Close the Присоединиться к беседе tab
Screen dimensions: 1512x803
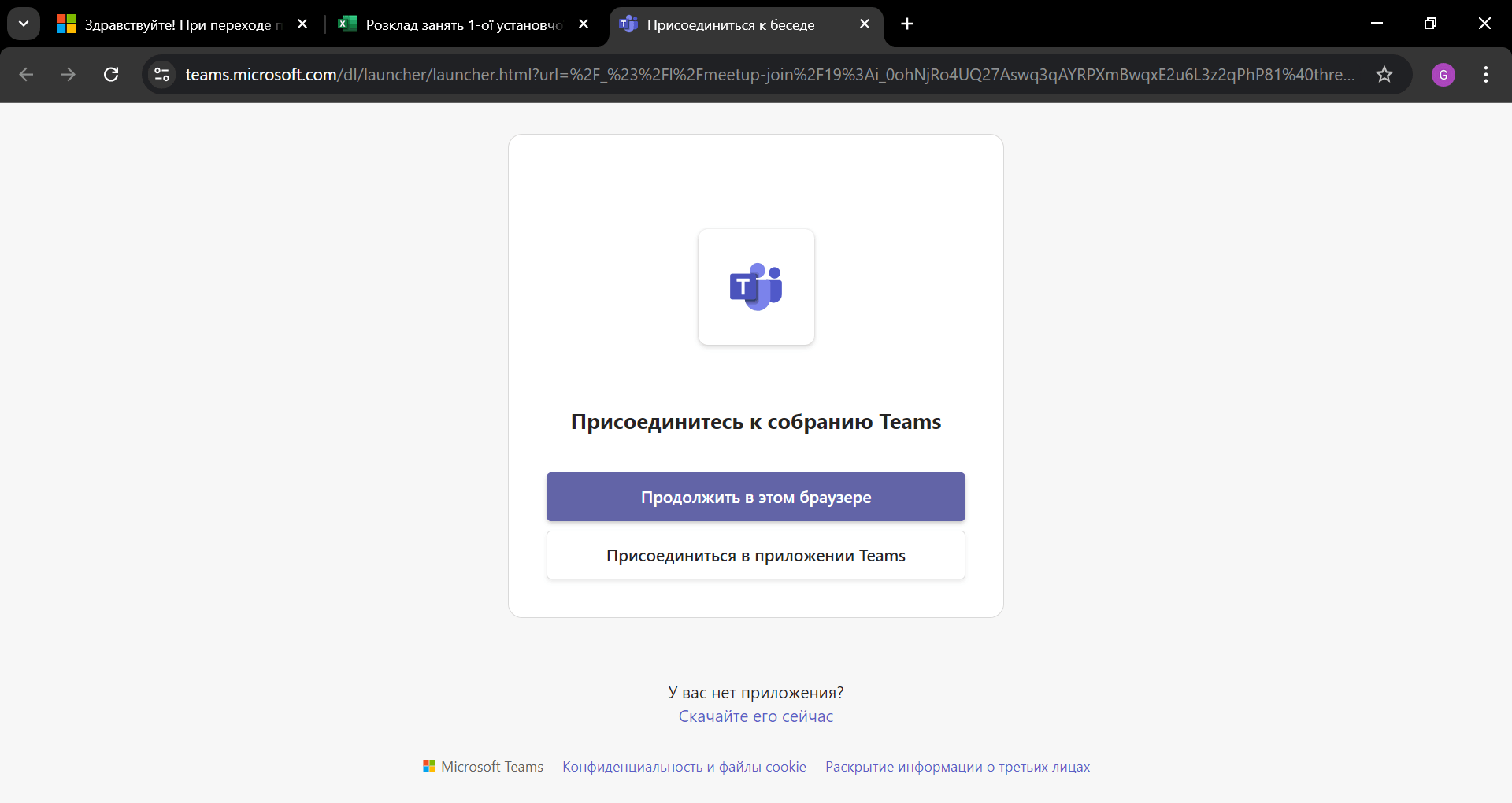(x=865, y=24)
